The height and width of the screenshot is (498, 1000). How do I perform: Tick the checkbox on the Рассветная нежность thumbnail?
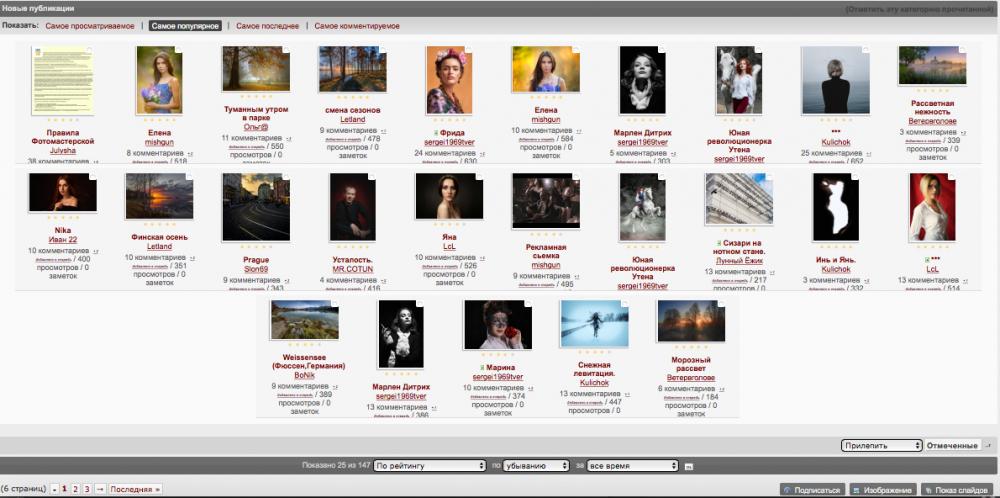coord(962,50)
